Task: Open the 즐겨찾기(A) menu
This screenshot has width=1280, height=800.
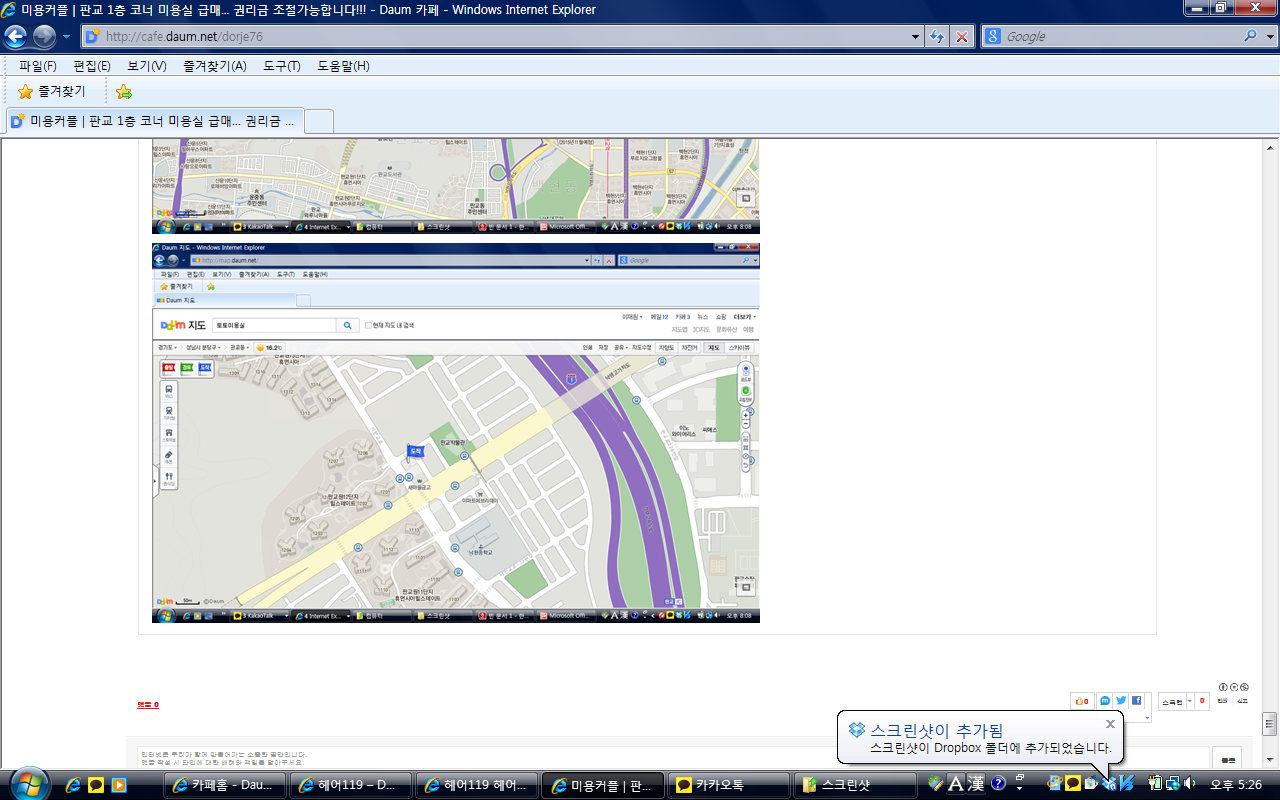Action: (x=215, y=66)
